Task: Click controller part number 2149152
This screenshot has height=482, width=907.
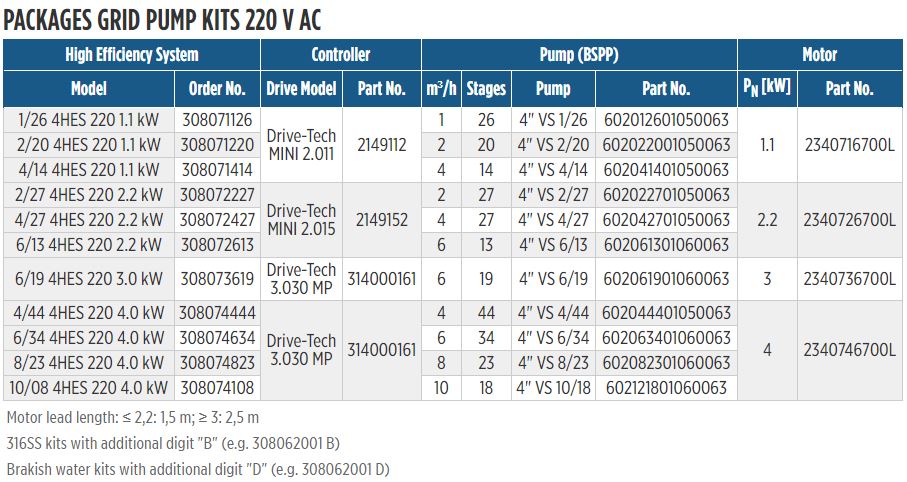Action: click(382, 220)
